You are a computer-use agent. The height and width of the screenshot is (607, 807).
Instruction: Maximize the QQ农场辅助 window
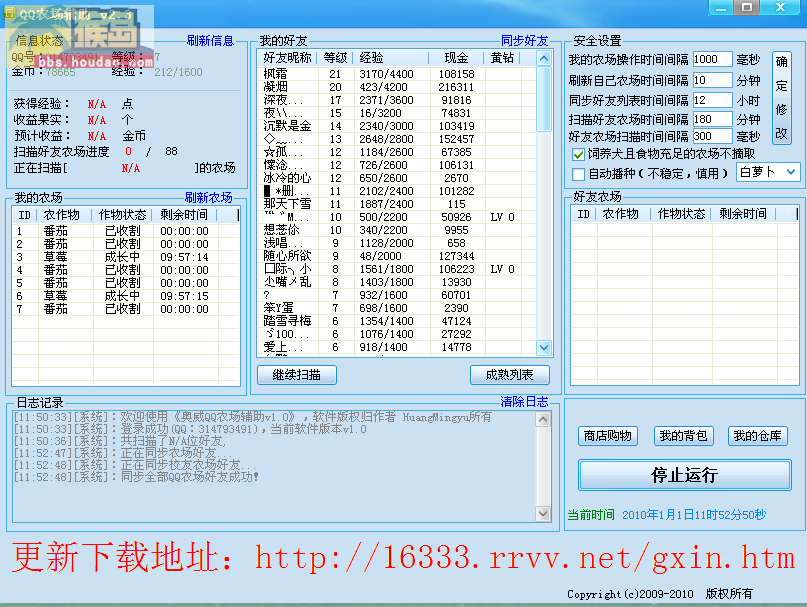pyautogui.click(x=747, y=8)
